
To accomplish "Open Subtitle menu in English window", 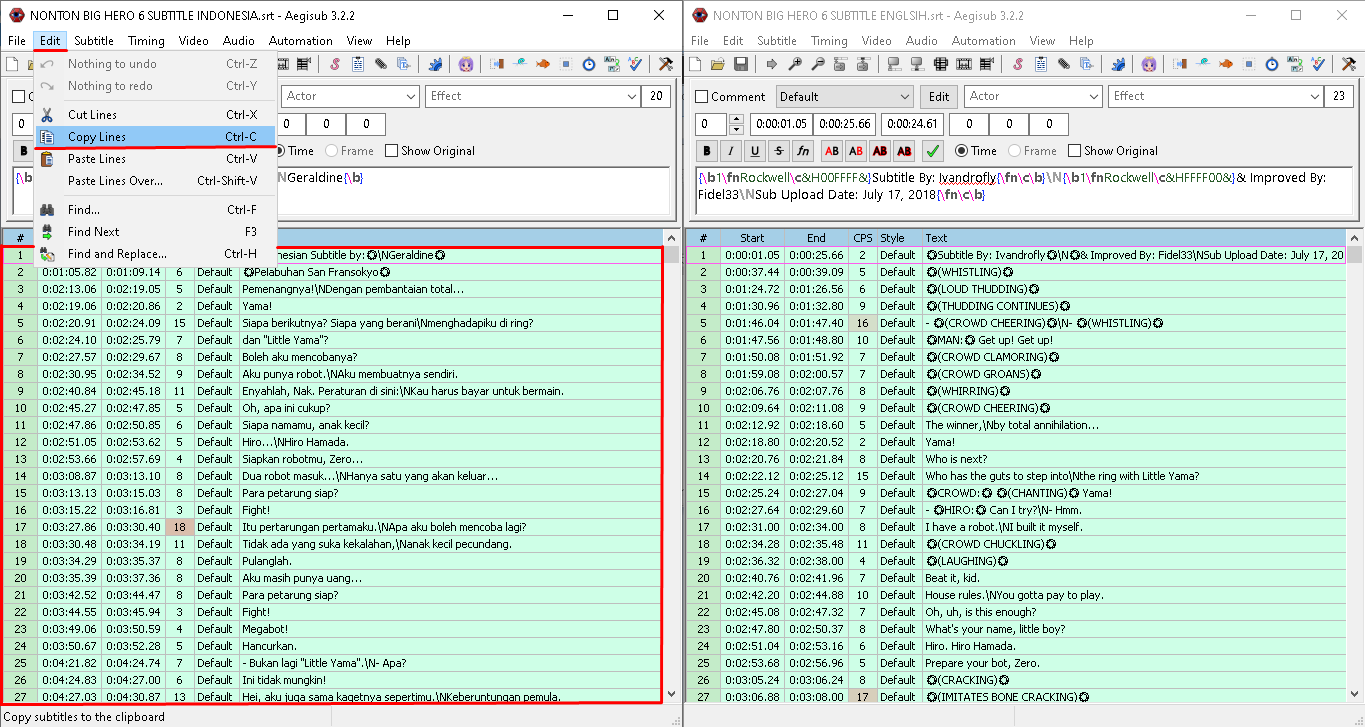I will [x=777, y=41].
